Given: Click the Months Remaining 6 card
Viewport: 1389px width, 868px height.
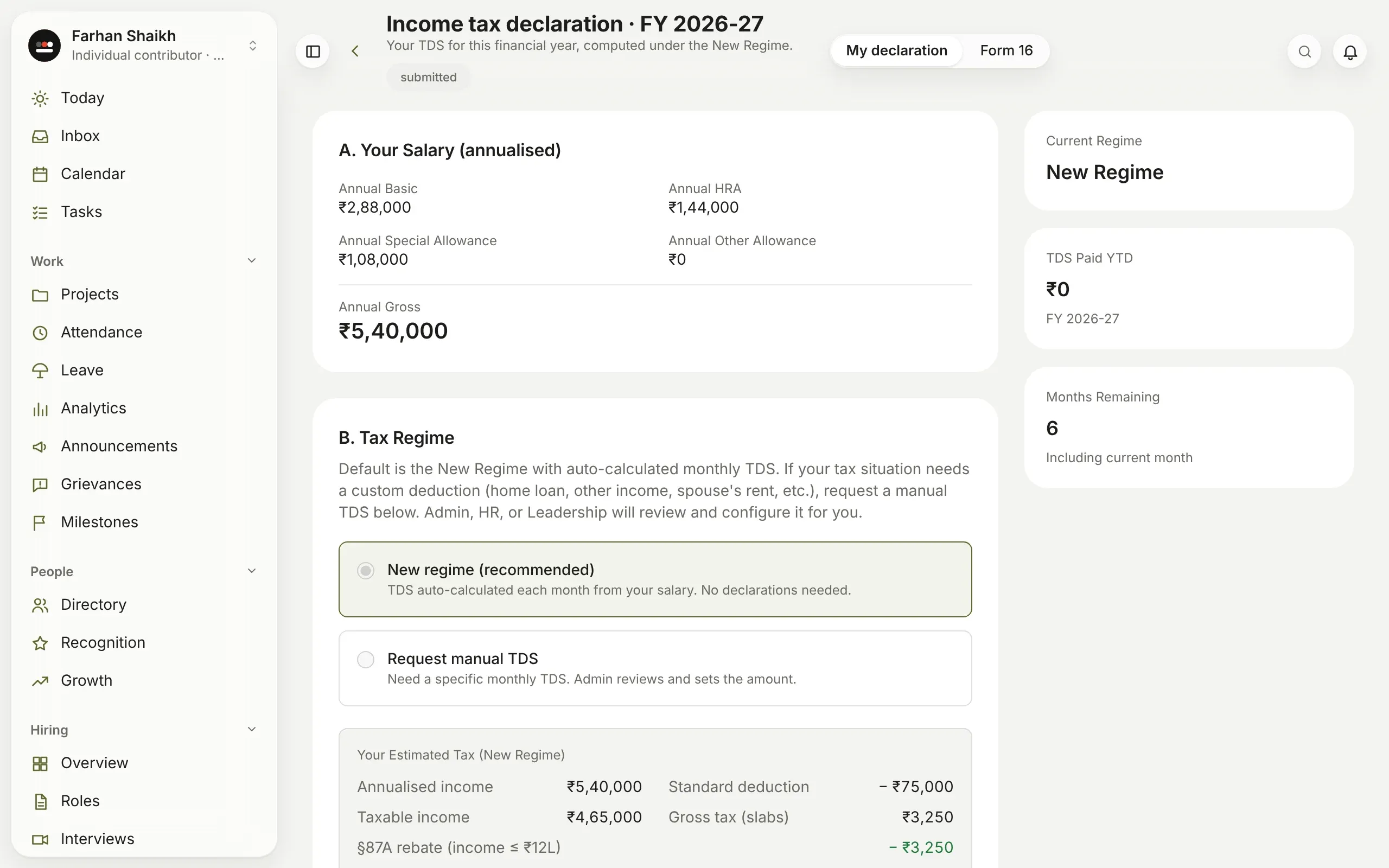Looking at the screenshot, I should 1189,427.
